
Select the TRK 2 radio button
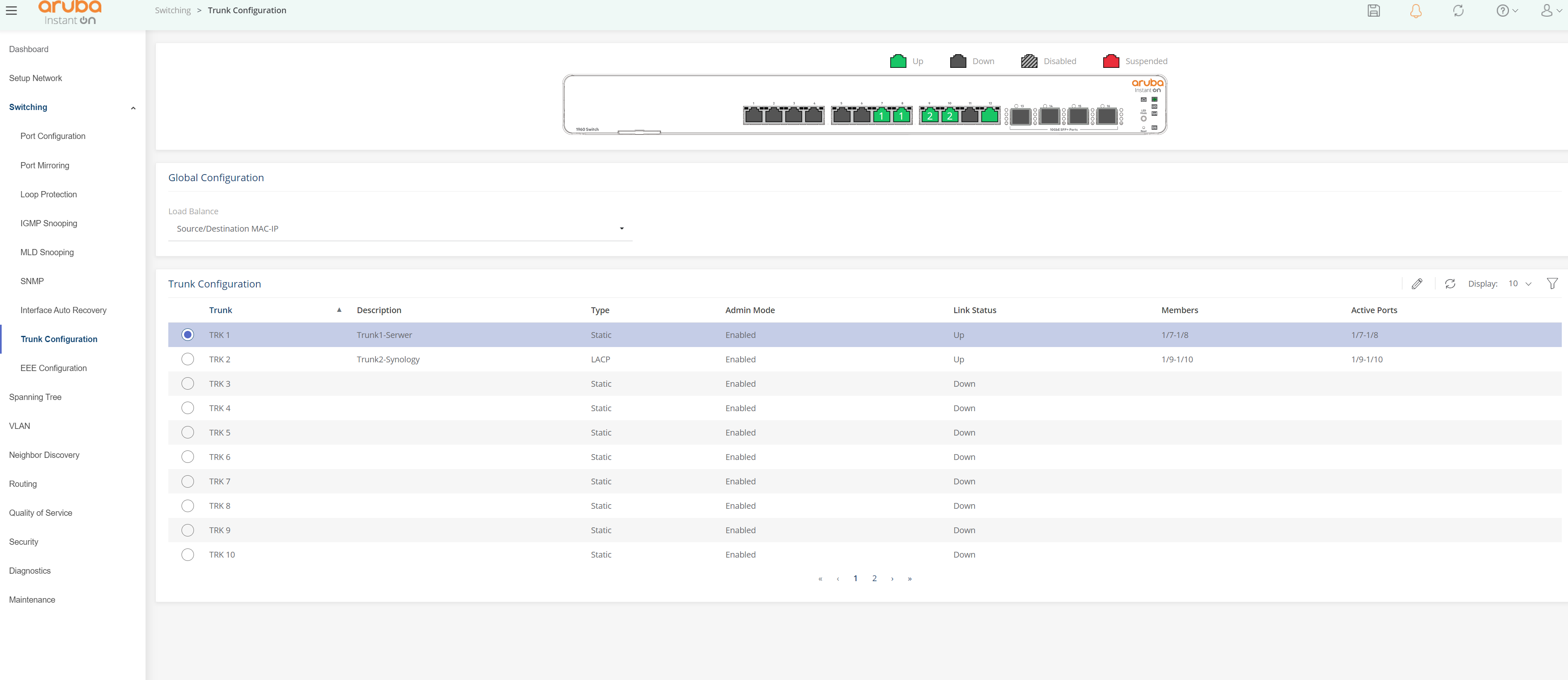pyautogui.click(x=187, y=359)
